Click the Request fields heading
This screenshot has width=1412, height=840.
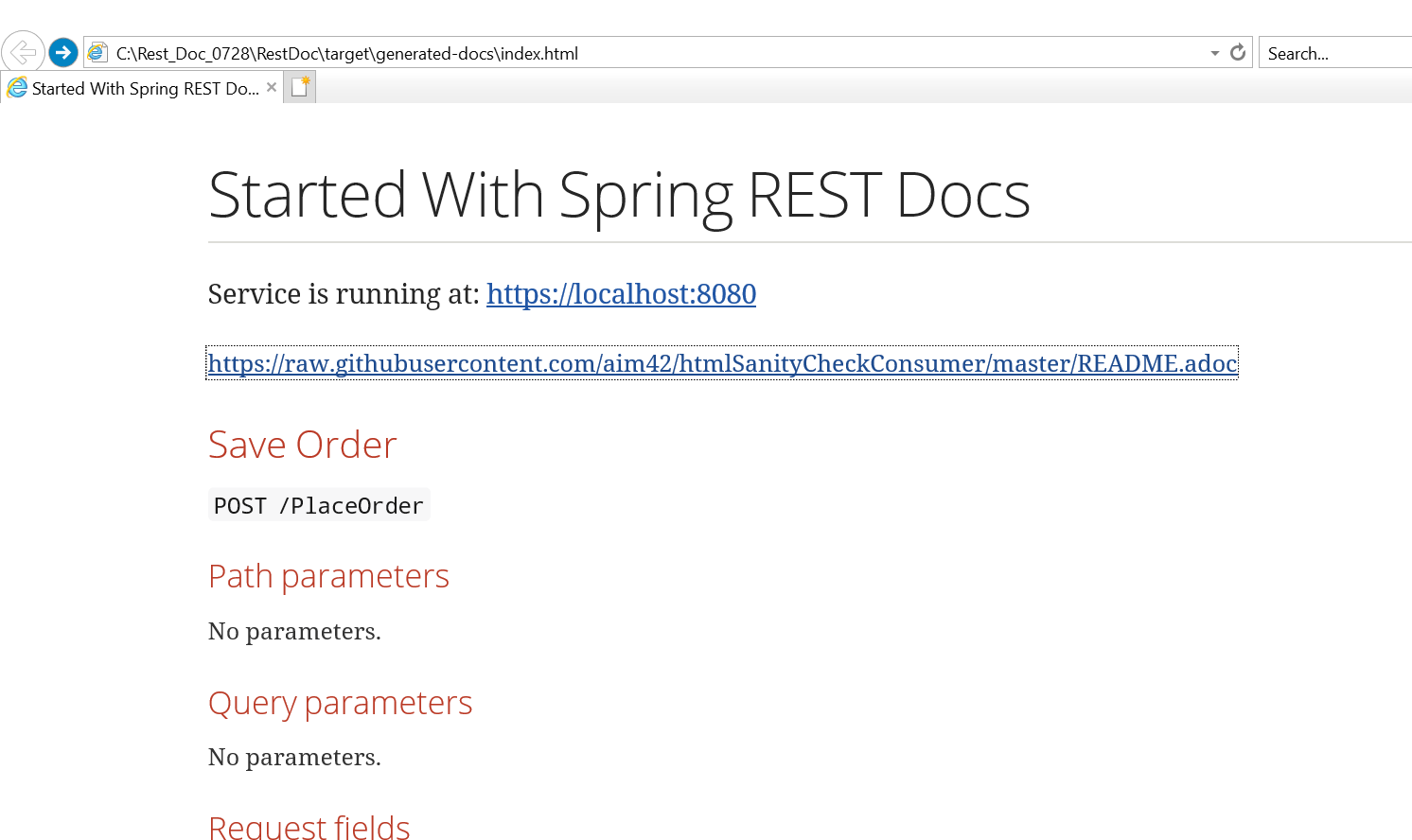pos(309,827)
